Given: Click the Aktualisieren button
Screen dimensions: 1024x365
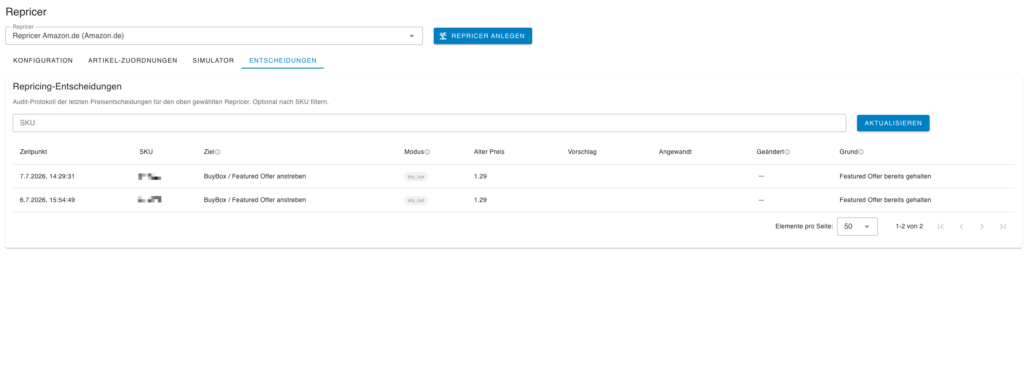Looking at the screenshot, I should pyautogui.click(x=893, y=123).
